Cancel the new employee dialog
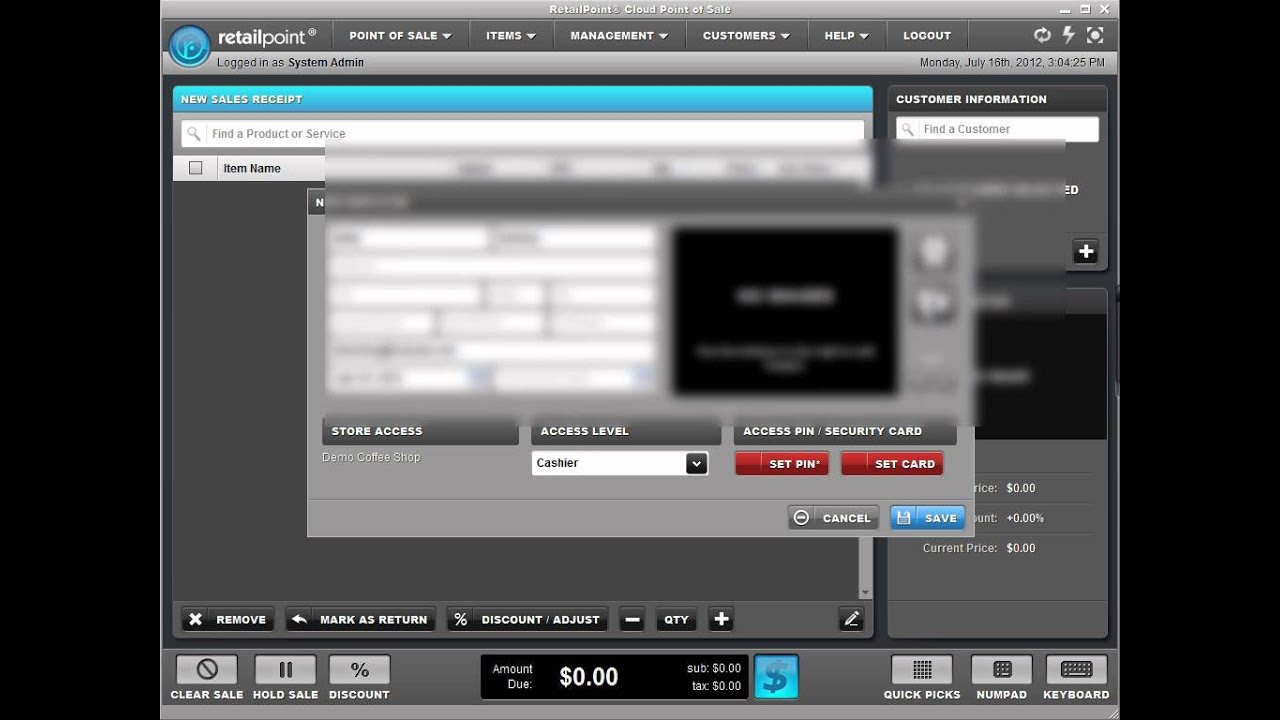 833,518
